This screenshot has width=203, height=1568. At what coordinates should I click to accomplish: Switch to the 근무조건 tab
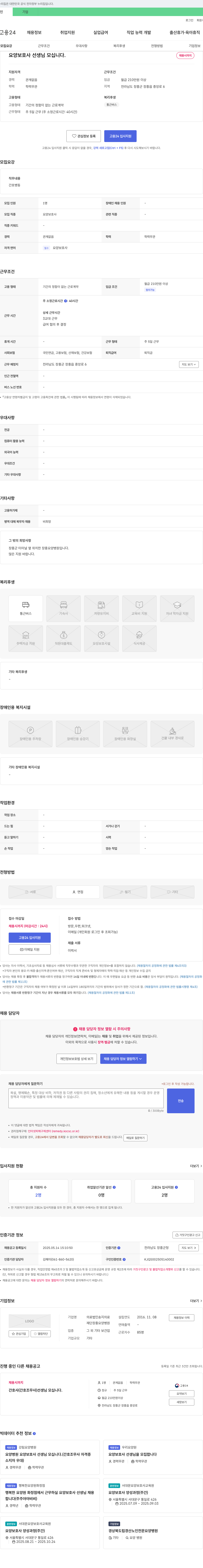pos(44,46)
